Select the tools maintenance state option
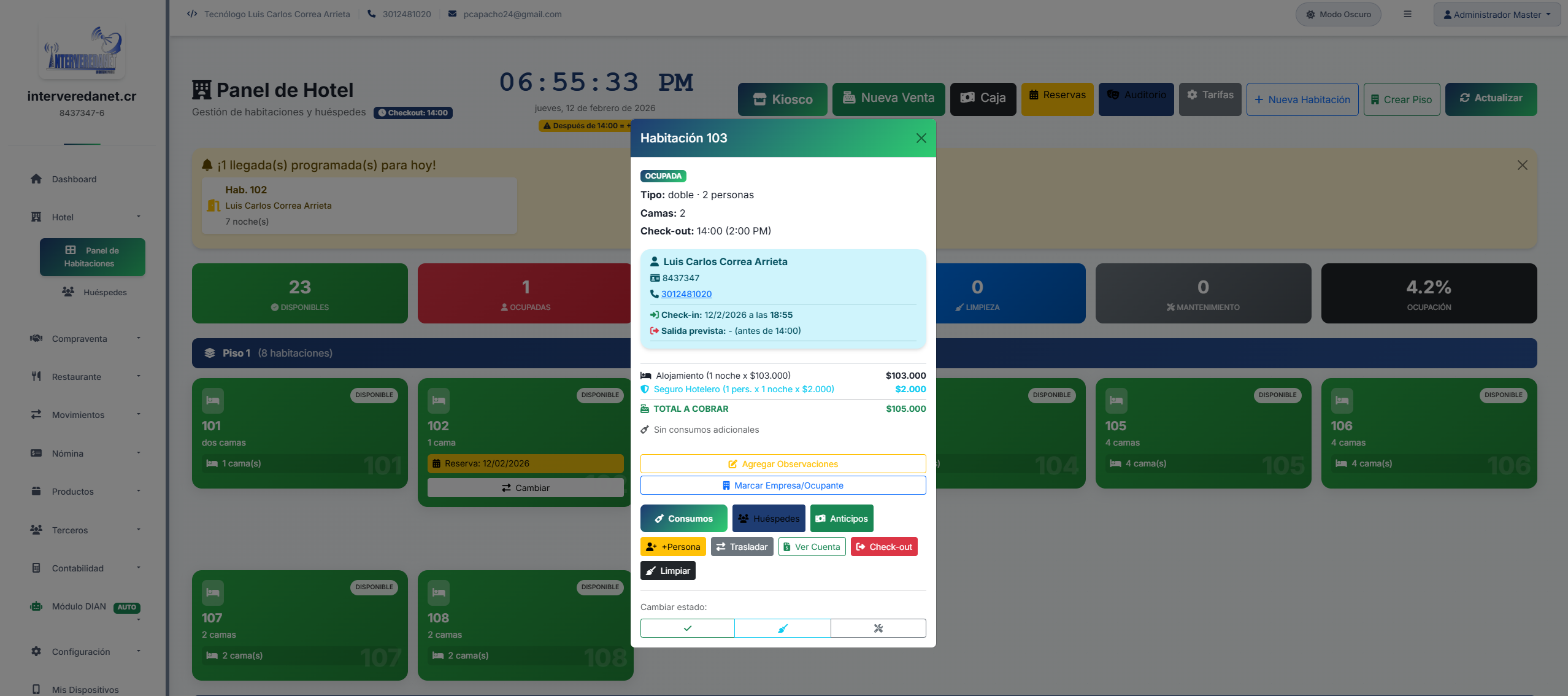Screen dimensions: 1568x696 point(878,628)
